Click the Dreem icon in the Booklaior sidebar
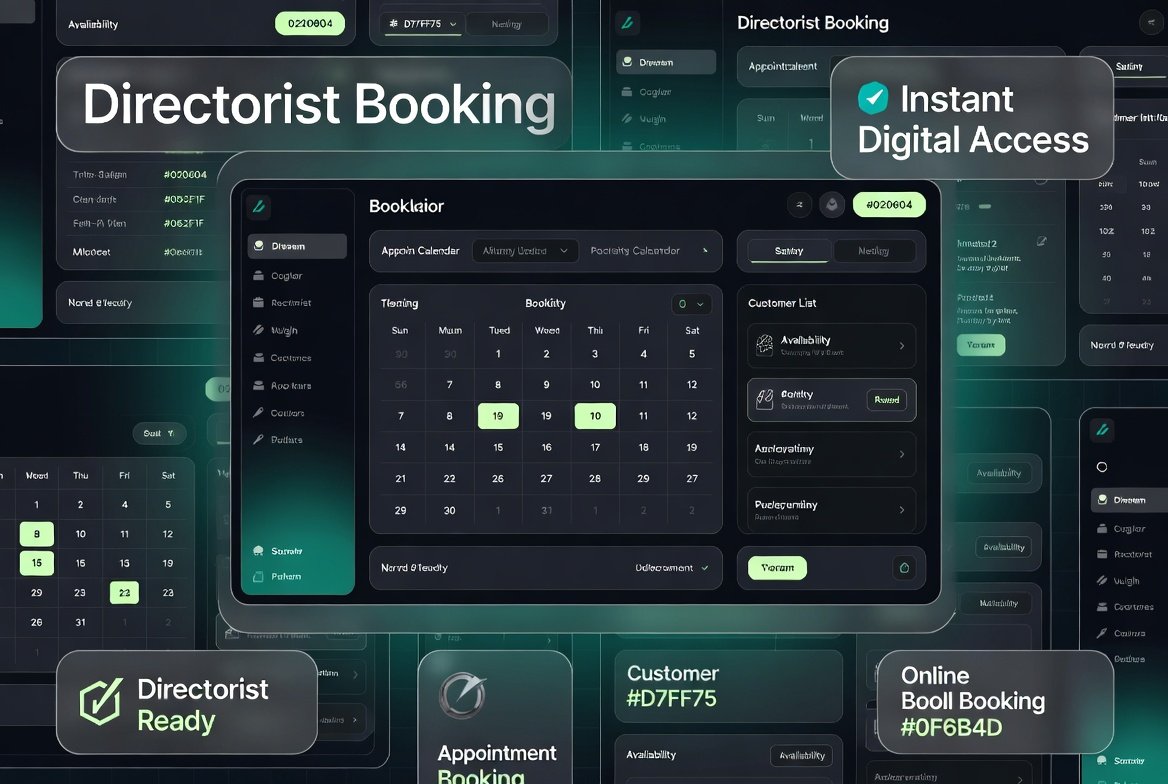 click(x=258, y=246)
